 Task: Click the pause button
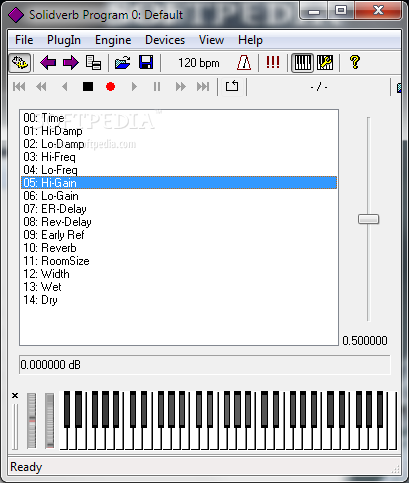click(157, 87)
